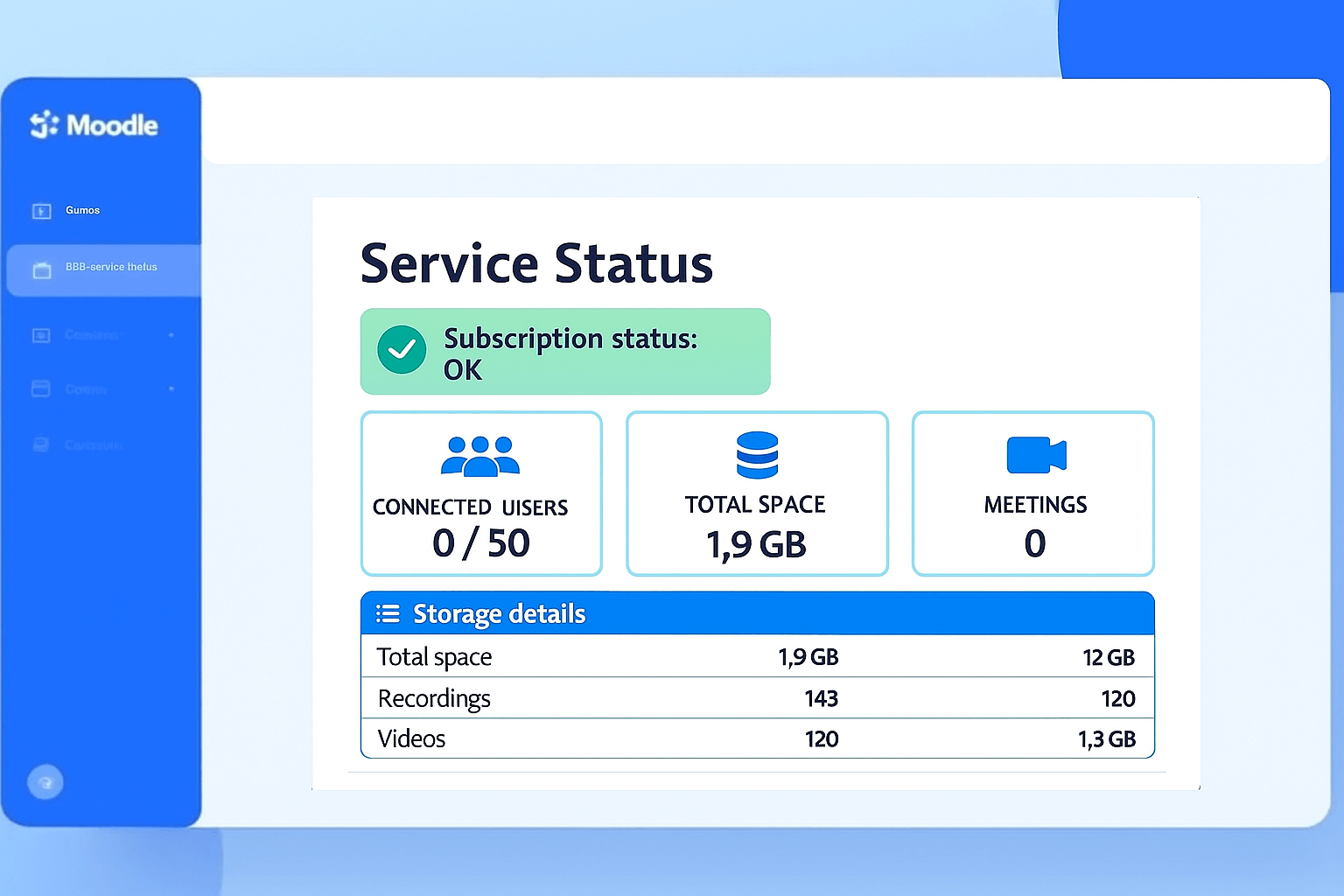Image resolution: width=1344 pixels, height=896 pixels.
Task: Click the Gumos sidebar icon
Action: (x=40, y=210)
